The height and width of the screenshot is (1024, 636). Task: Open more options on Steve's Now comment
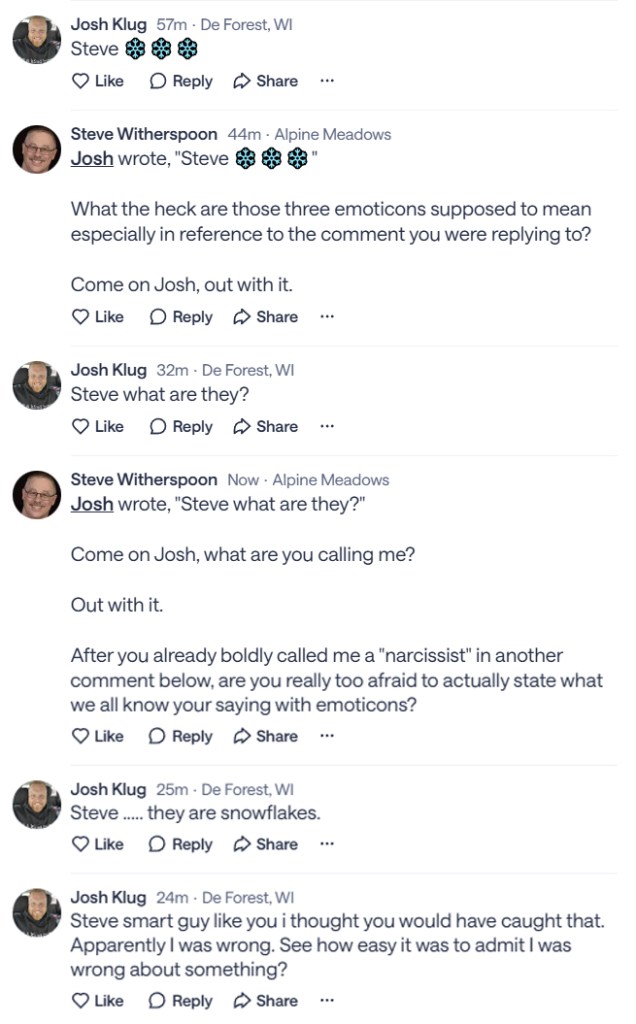(326, 736)
